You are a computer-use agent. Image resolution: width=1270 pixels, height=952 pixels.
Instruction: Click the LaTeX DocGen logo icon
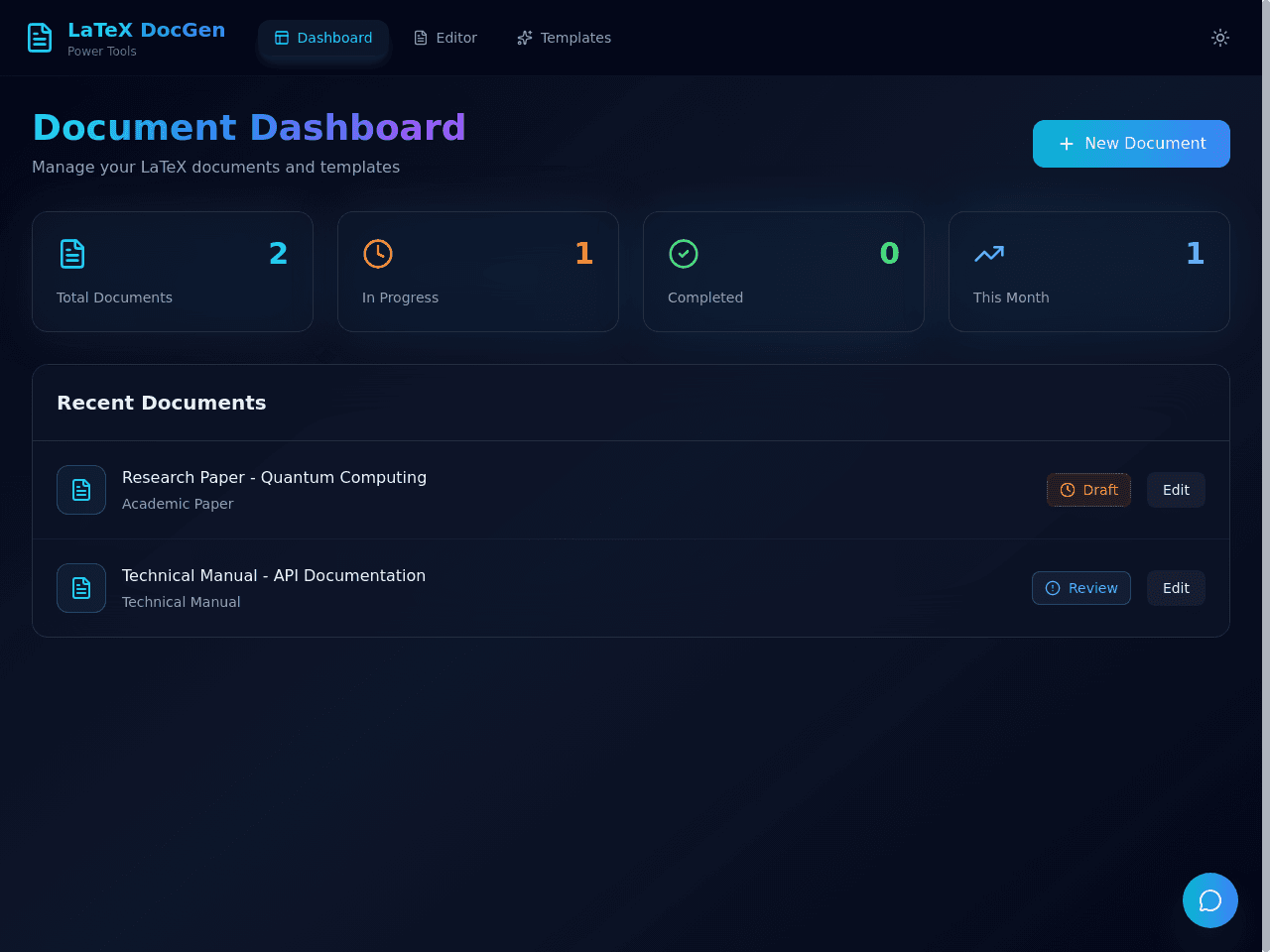coord(40,38)
